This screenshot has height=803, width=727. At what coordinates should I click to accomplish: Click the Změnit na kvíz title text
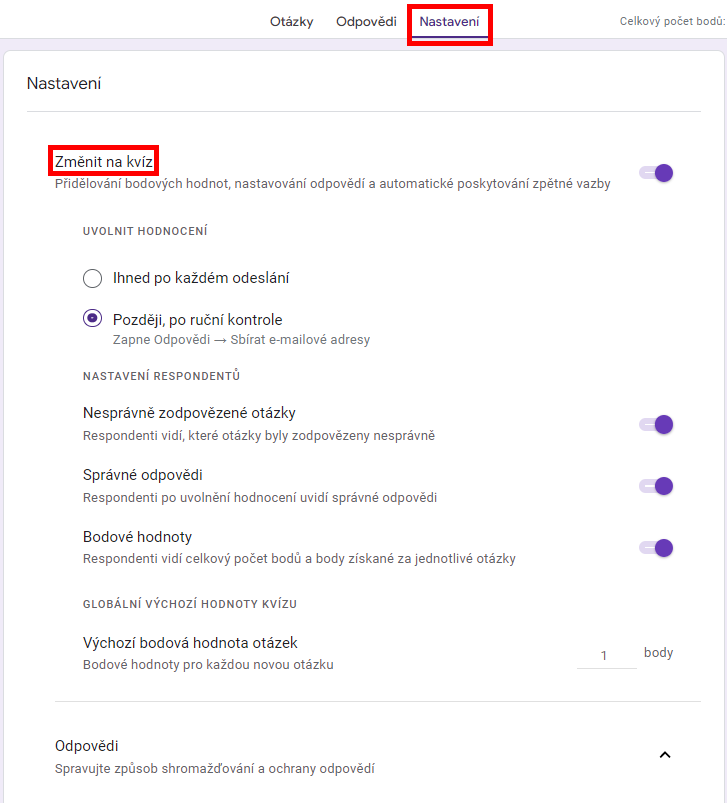[105, 161]
